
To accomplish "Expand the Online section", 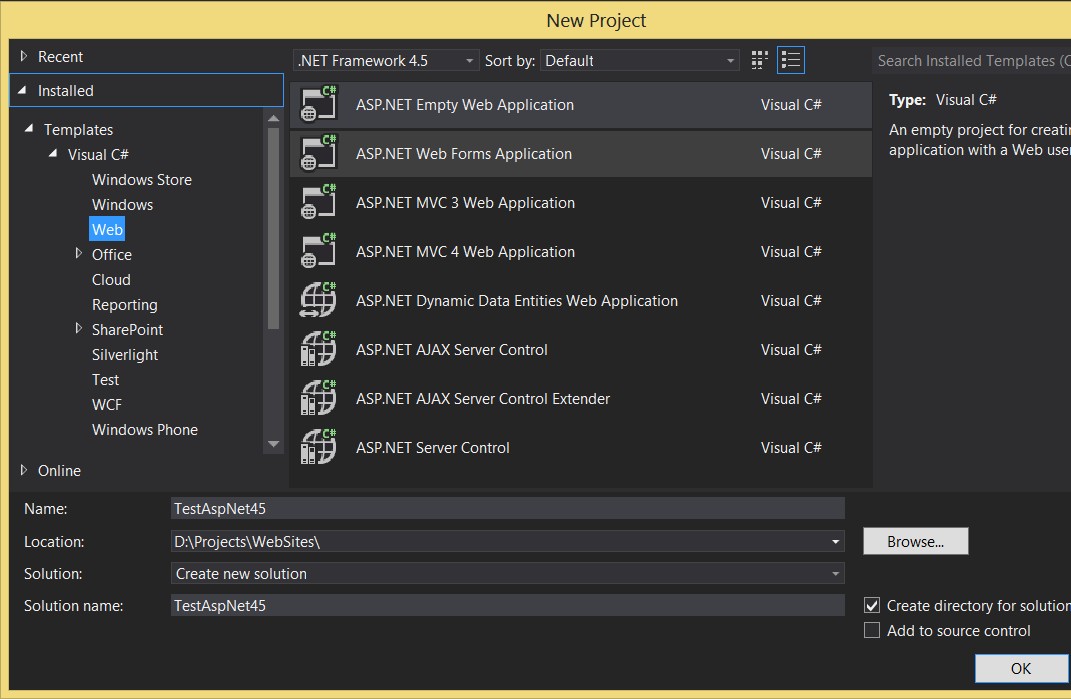I will tap(24, 470).
